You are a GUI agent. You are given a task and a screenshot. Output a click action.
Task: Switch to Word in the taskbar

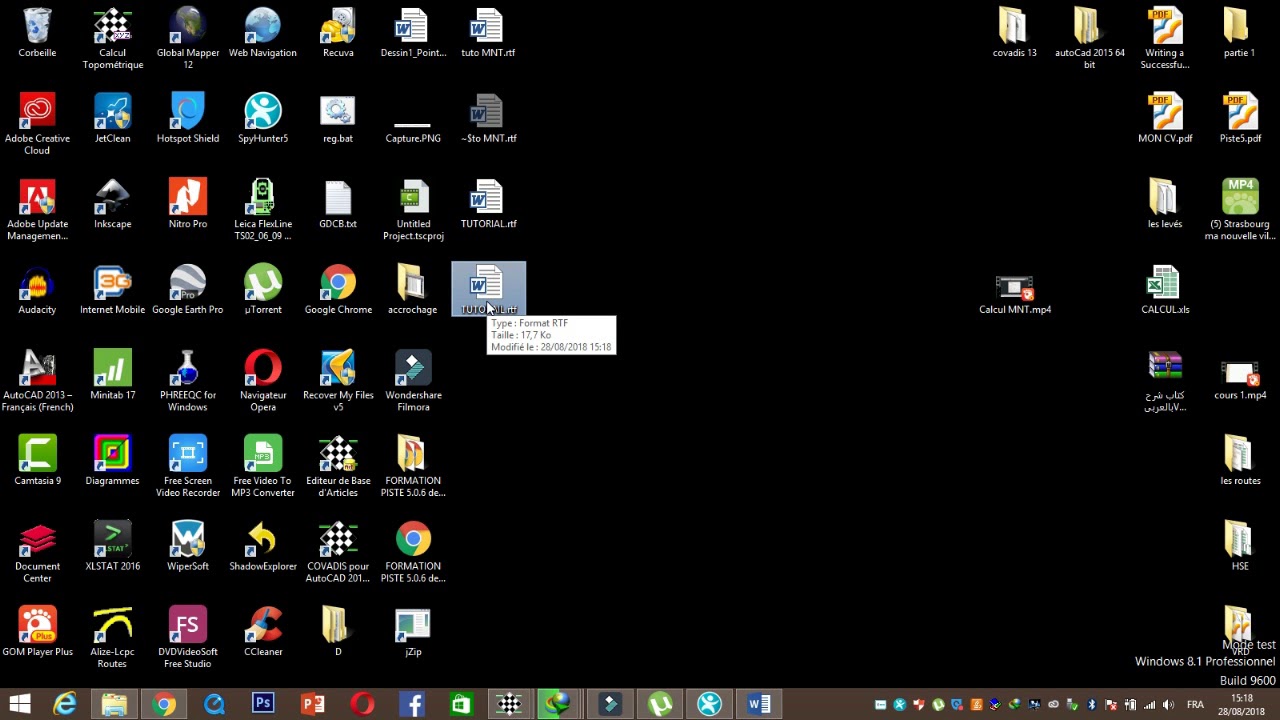coord(759,704)
